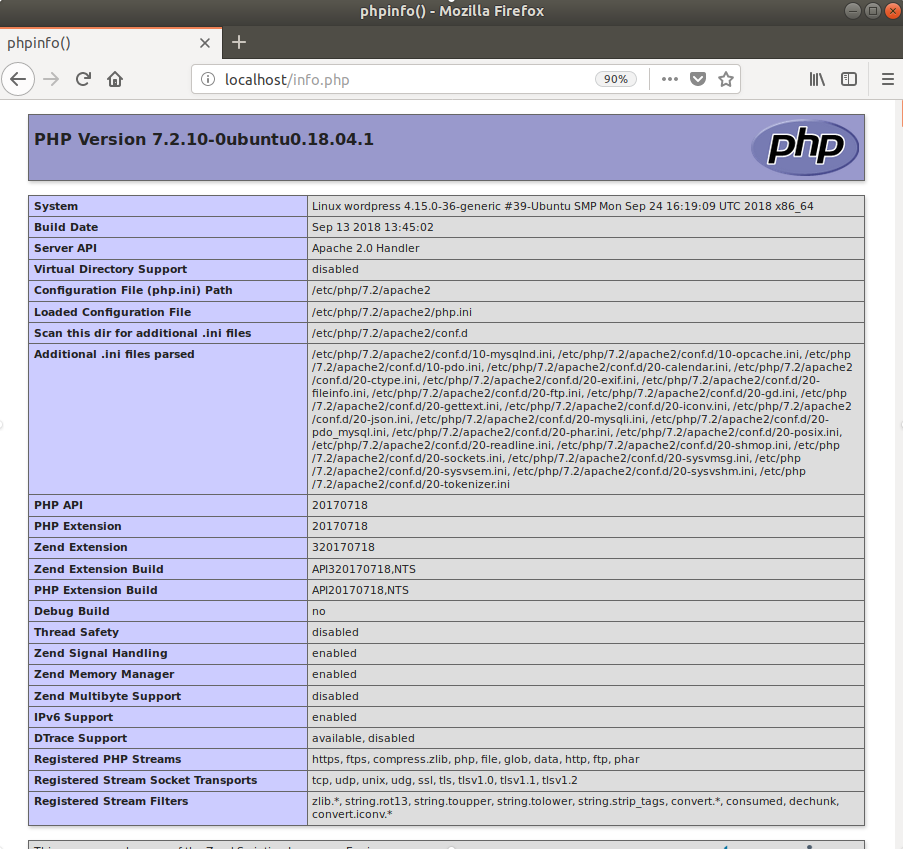Screen dimensions: 903x849
Task: Show site information icon in address bar
Action: point(208,79)
